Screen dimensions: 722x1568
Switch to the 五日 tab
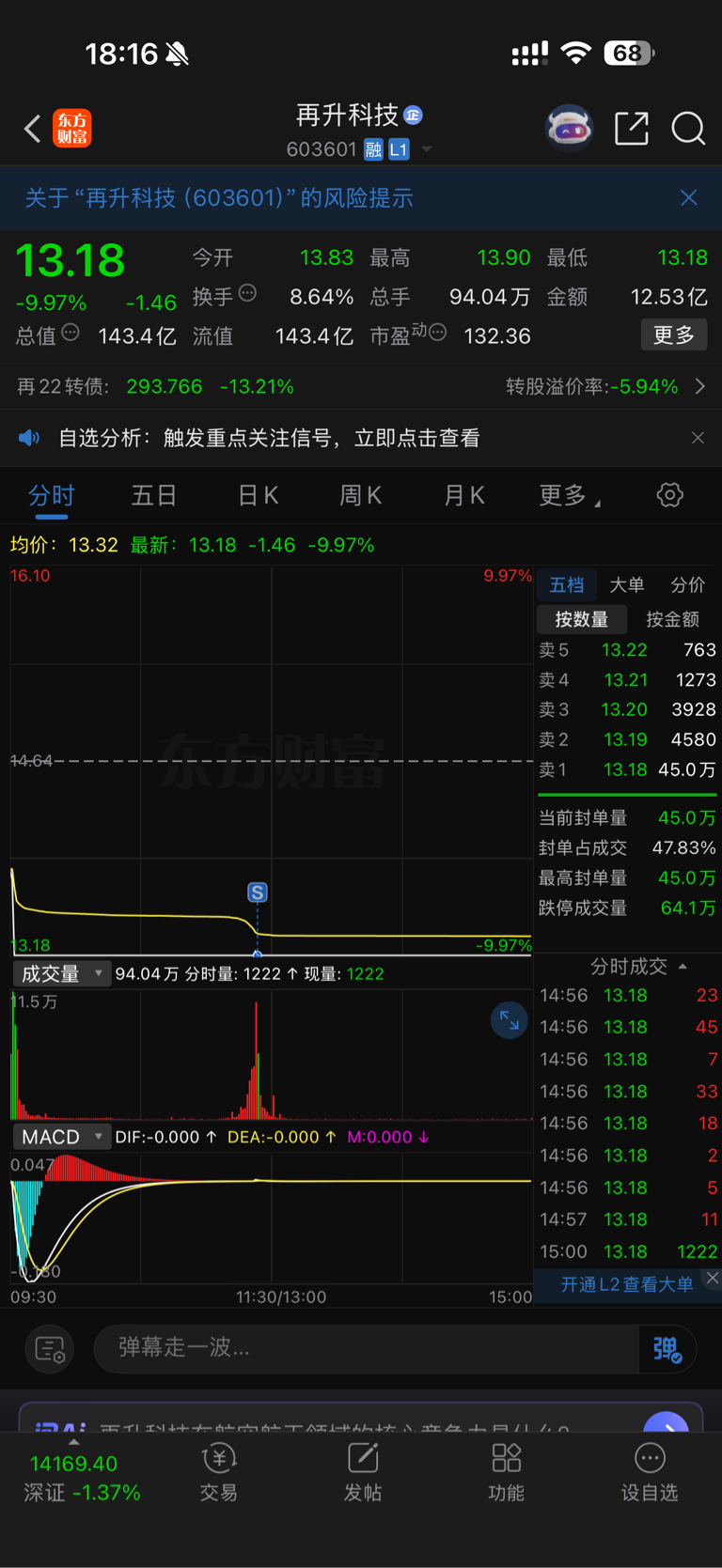[154, 495]
